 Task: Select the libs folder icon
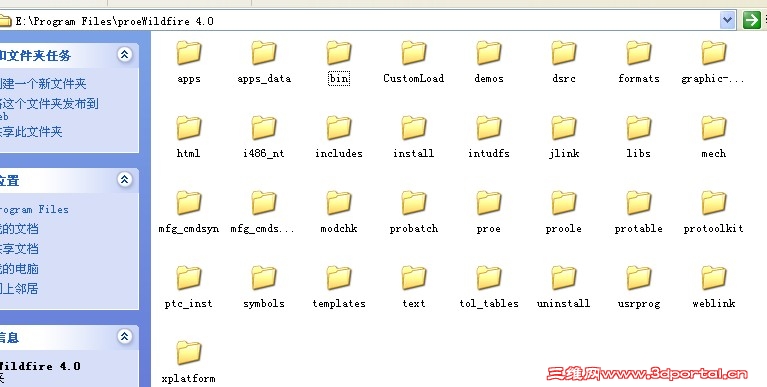tap(639, 128)
